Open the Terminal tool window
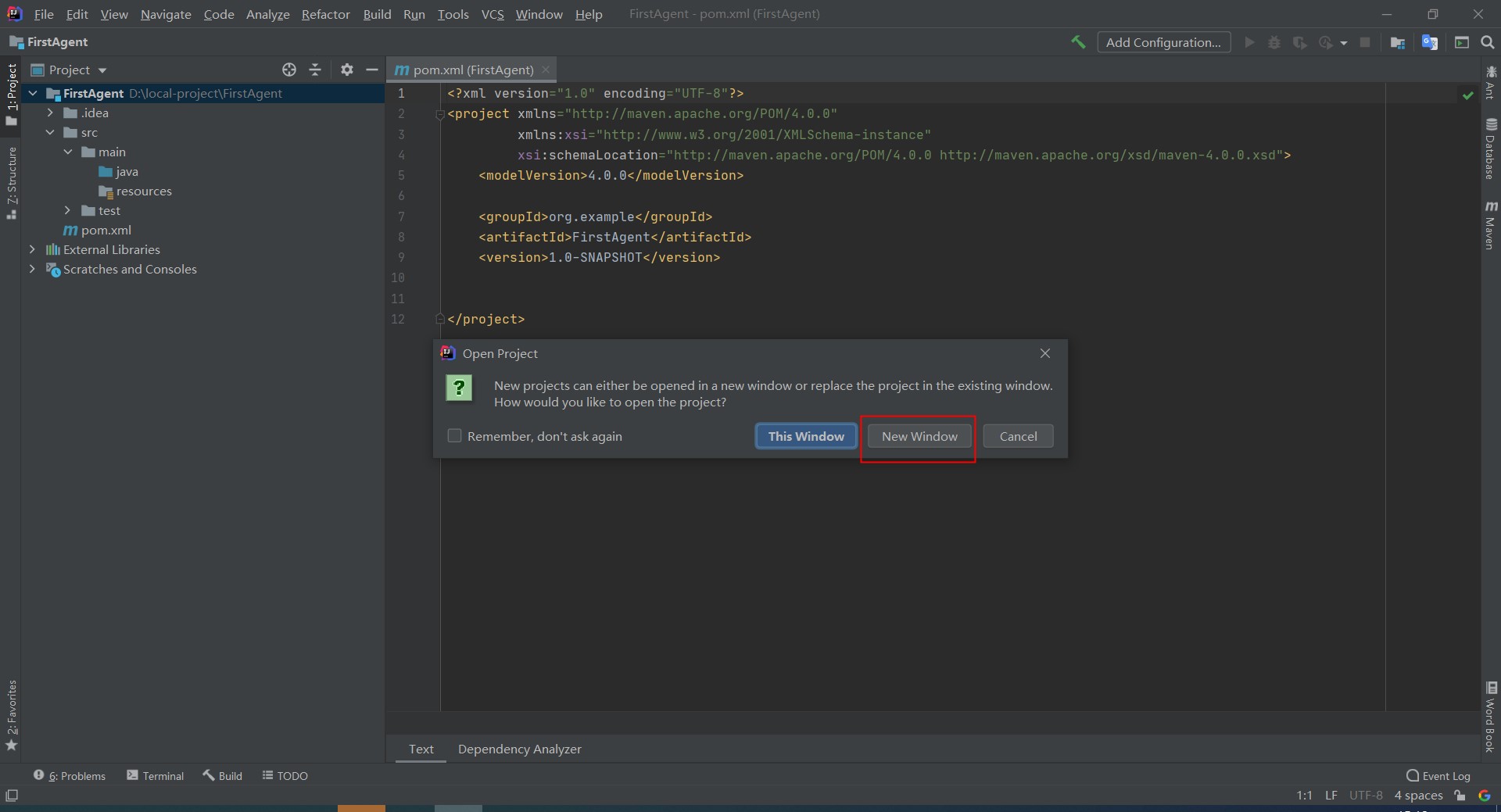Image resolution: width=1501 pixels, height=812 pixels. point(156,775)
